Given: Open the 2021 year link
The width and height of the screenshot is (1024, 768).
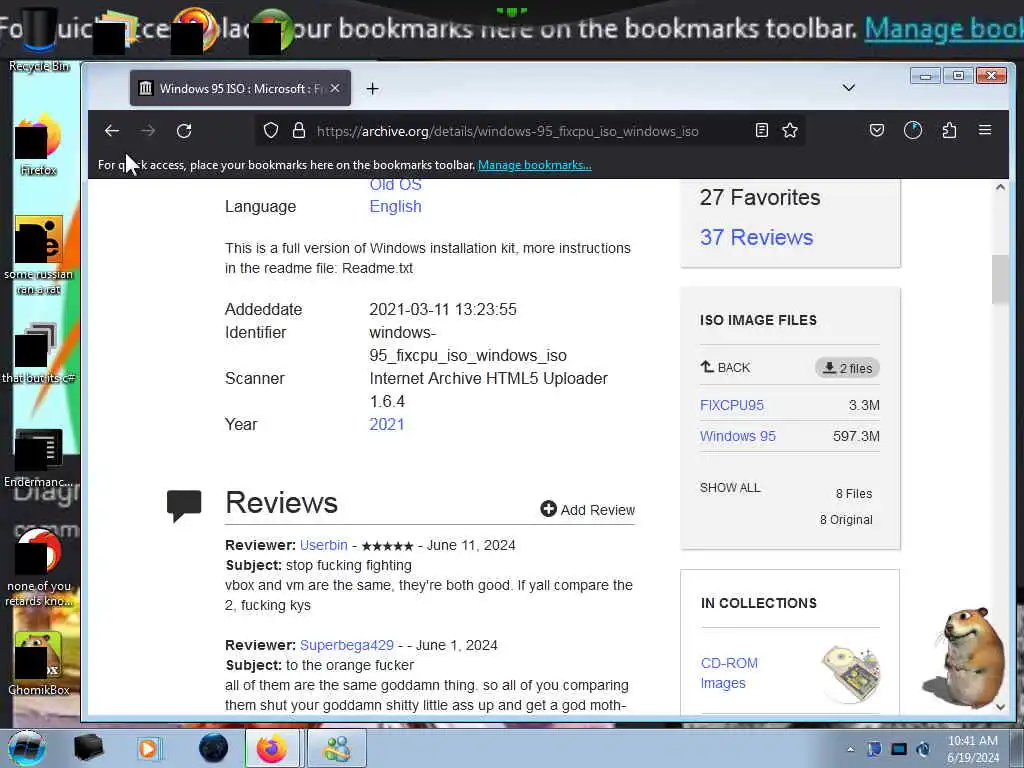Looking at the screenshot, I should tap(387, 424).
